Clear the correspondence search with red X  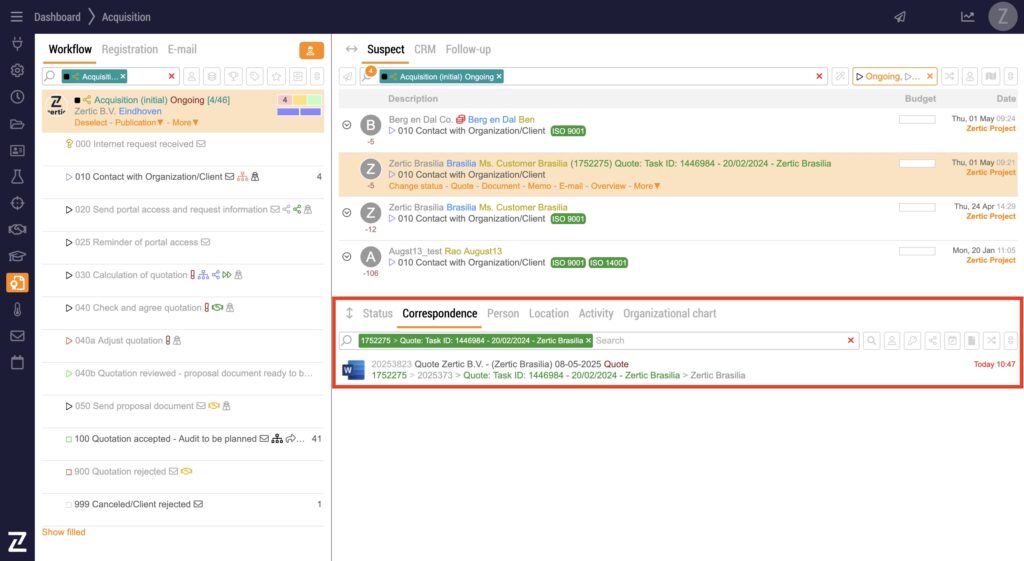pos(851,341)
